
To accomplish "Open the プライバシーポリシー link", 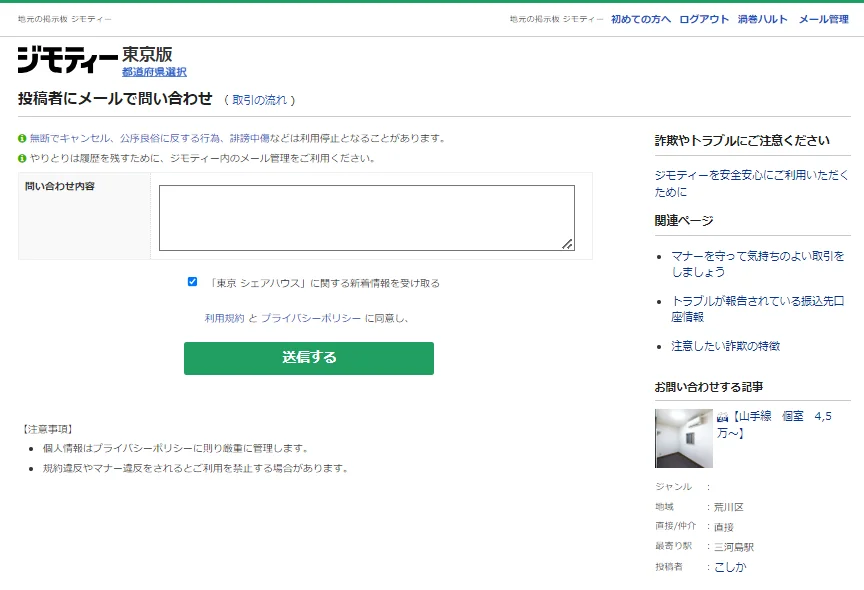I will tap(311, 318).
